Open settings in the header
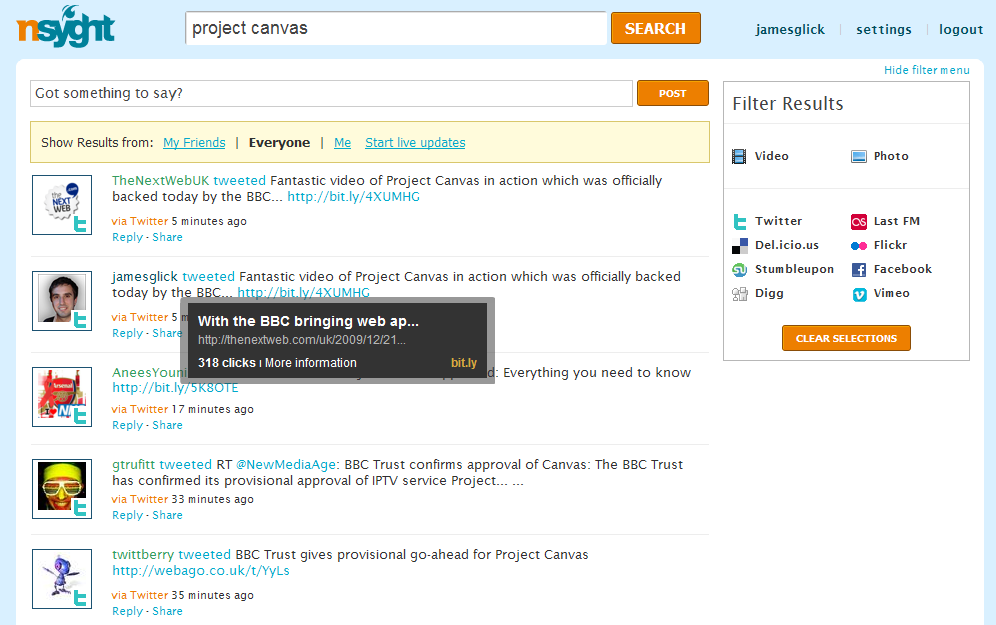The width and height of the screenshot is (996, 625). click(884, 29)
